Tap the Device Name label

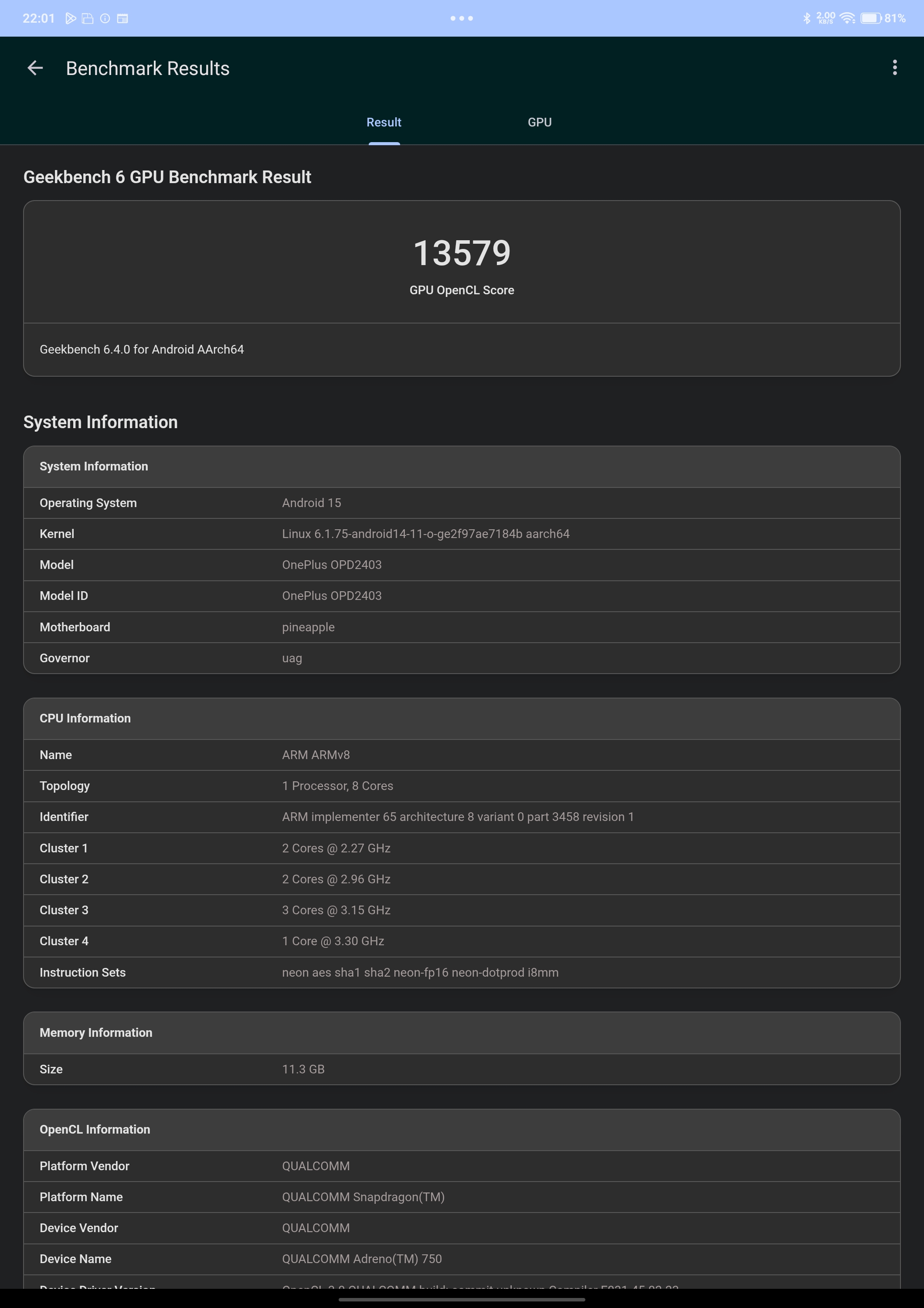click(76, 1259)
